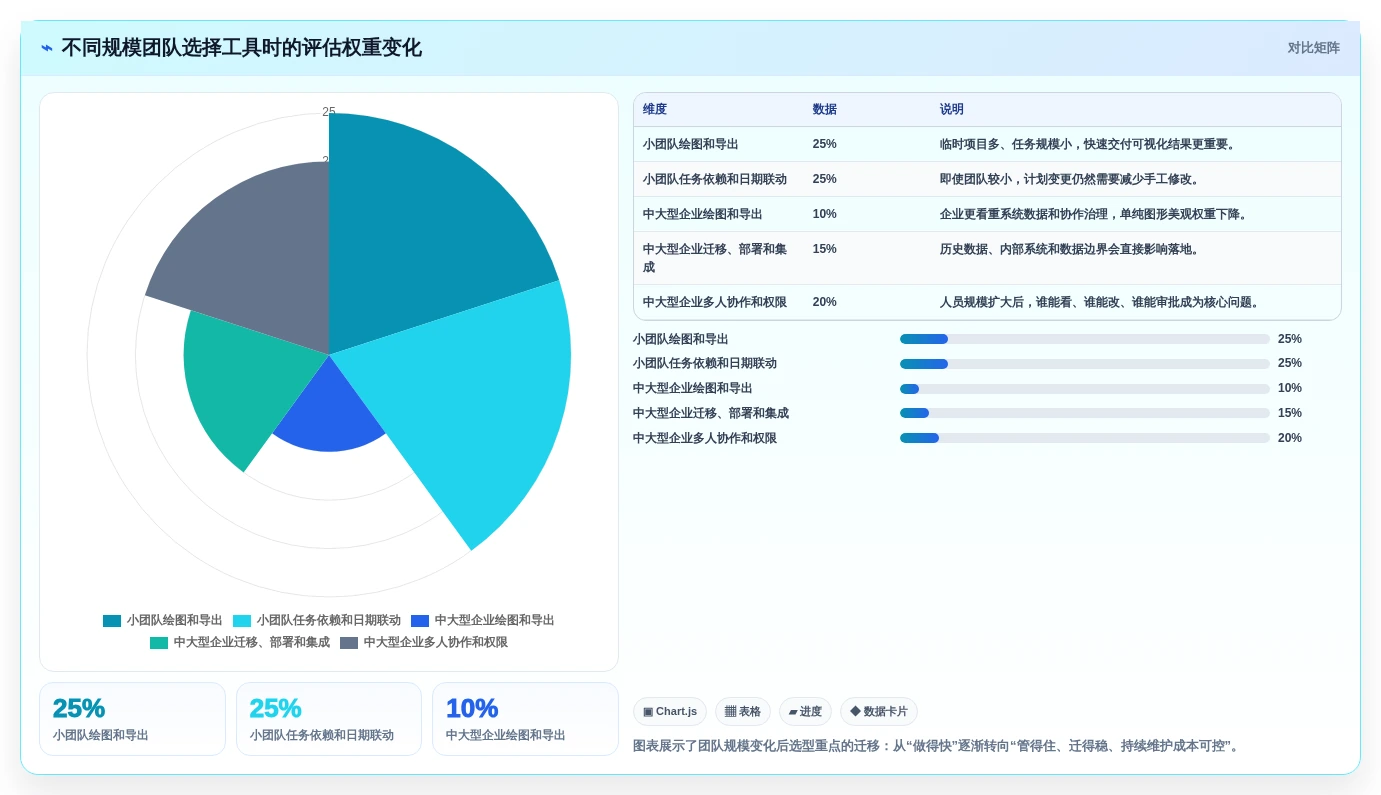The image size is (1381, 795).
Task: Click progress bar for 中大型企业绘图和导出
Action: click(x=1085, y=389)
